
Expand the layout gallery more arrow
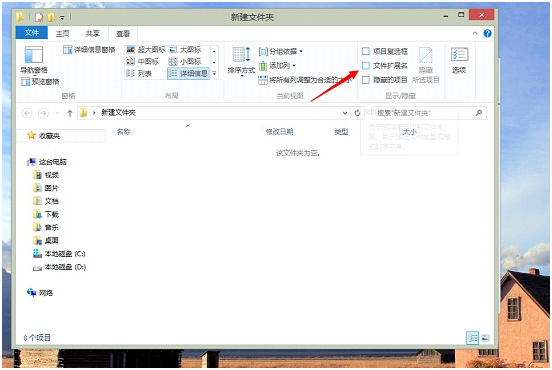coord(214,74)
